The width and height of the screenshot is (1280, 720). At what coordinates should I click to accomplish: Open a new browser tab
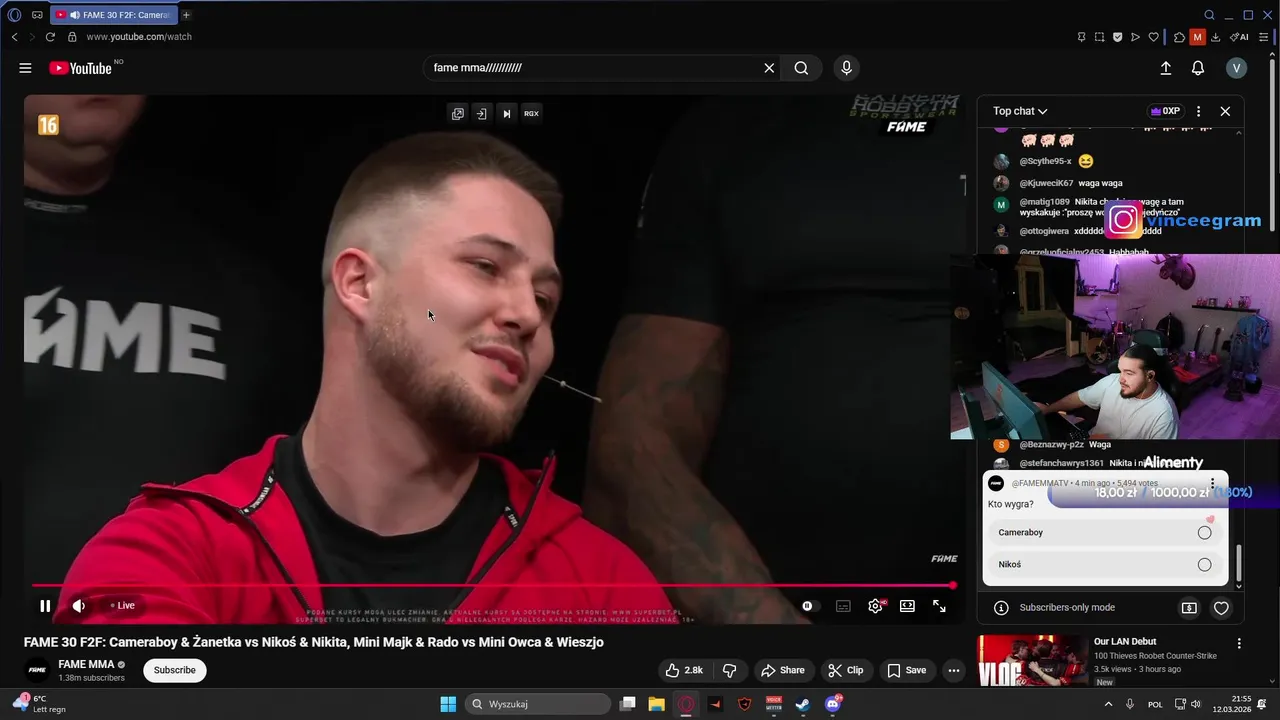(186, 15)
